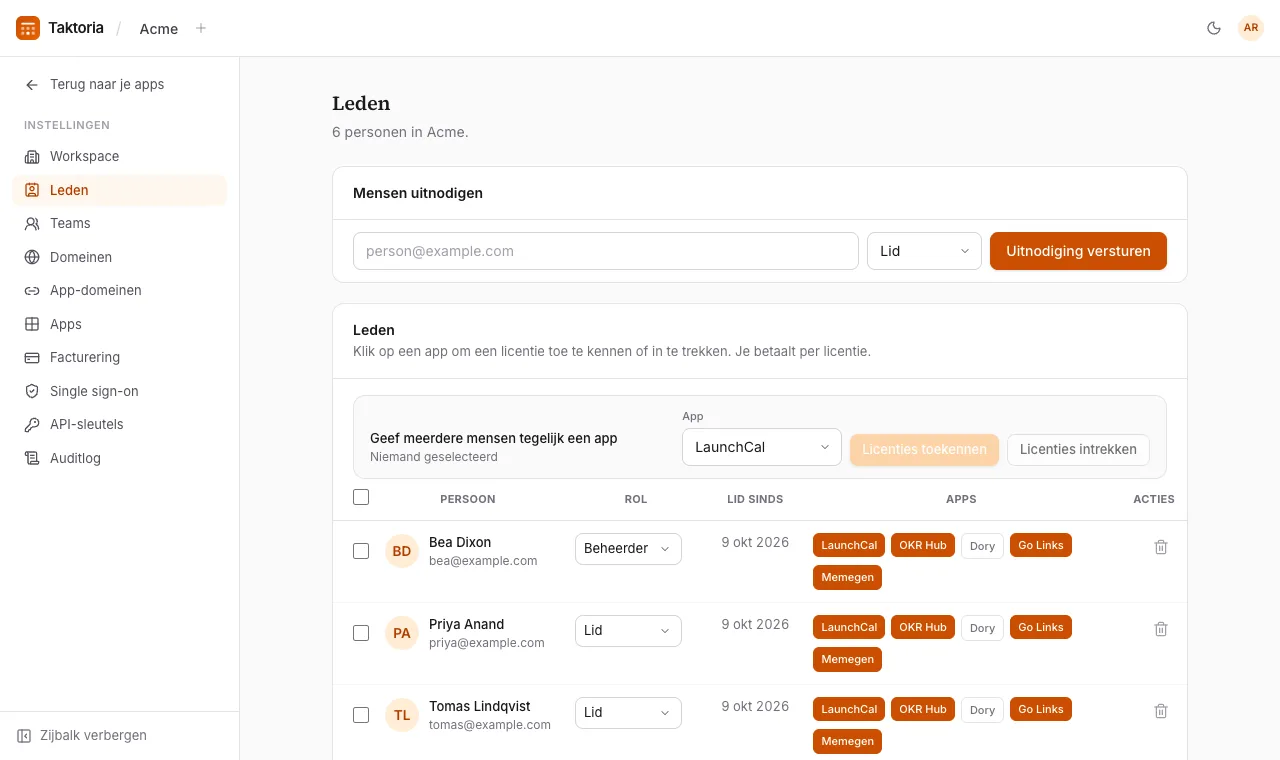This screenshot has height=760, width=1280.
Task: Delete Priya Anand with trash icon
Action: click(1161, 629)
